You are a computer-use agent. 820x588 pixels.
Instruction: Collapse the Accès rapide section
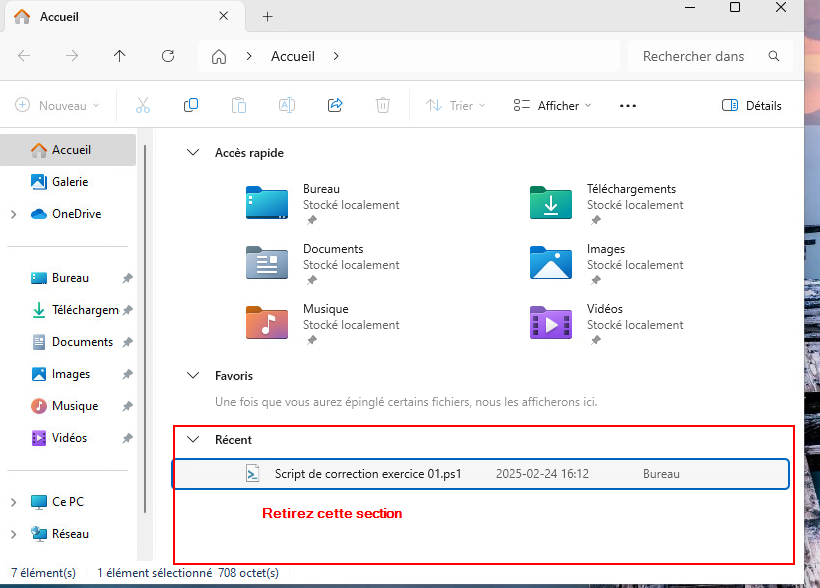pyautogui.click(x=193, y=152)
